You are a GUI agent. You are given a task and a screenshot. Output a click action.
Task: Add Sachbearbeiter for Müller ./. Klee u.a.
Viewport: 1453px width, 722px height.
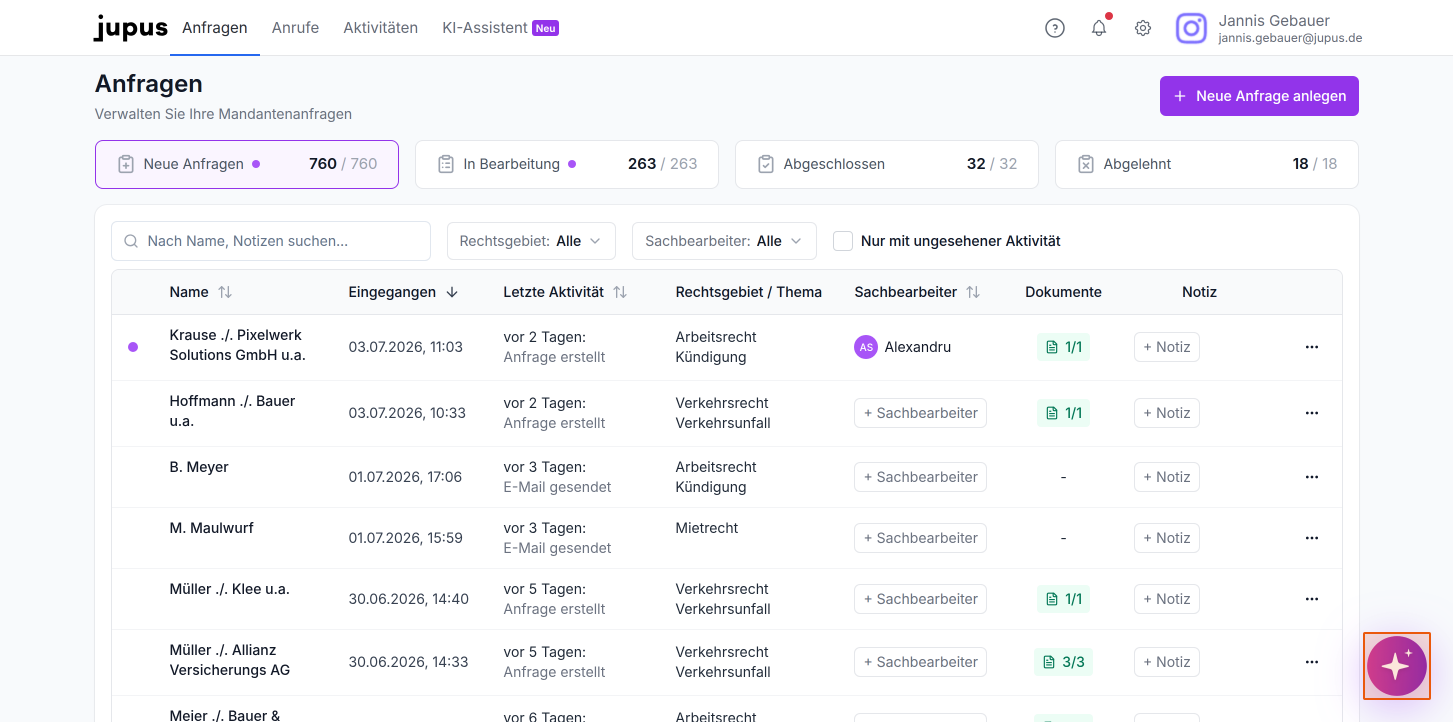pyautogui.click(x=920, y=599)
